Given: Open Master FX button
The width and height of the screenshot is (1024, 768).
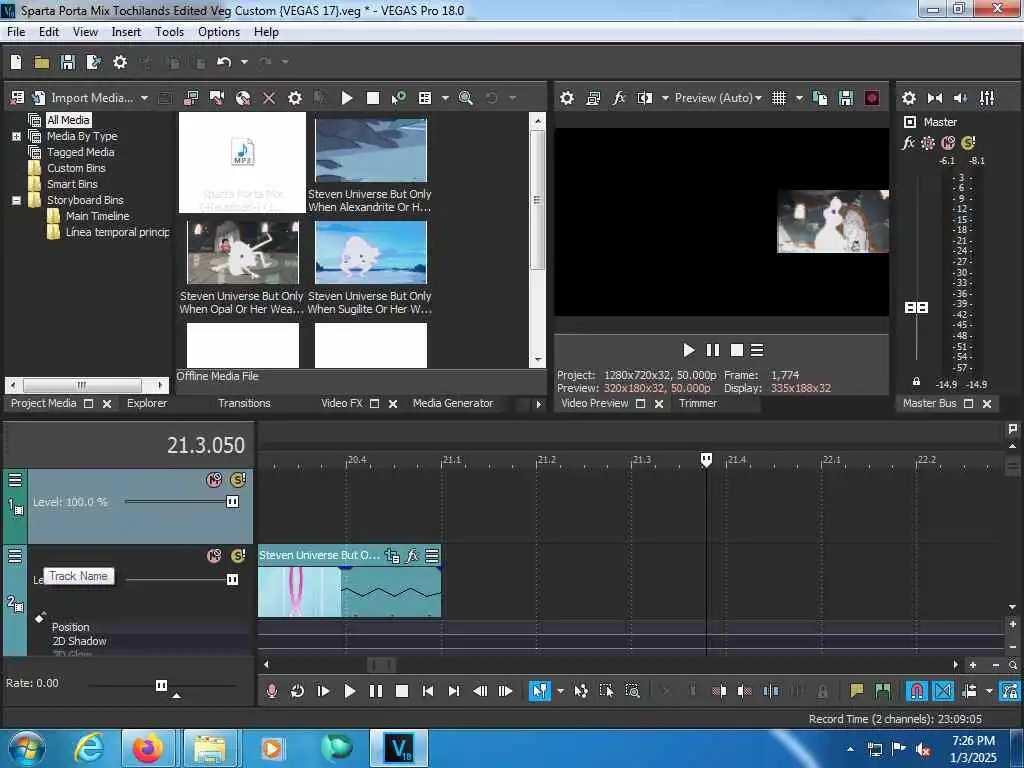Looking at the screenshot, I should 908,143.
